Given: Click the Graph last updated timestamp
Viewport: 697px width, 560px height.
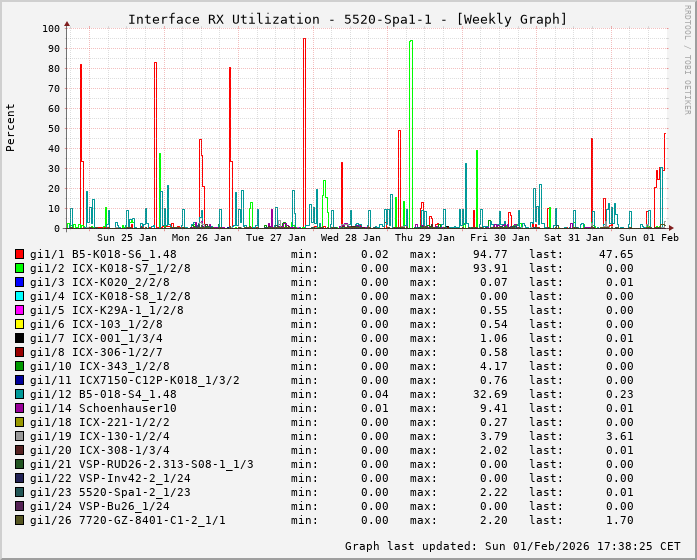Looking at the screenshot, I should 511,546.
